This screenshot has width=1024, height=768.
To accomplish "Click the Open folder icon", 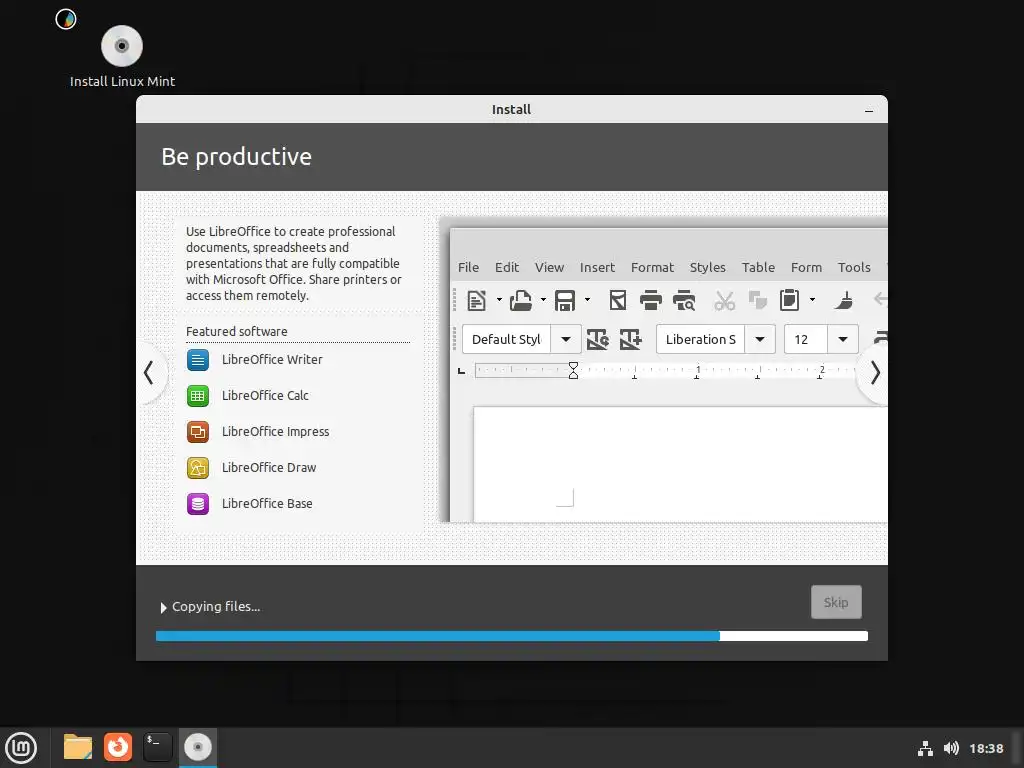I will (520, 300).
